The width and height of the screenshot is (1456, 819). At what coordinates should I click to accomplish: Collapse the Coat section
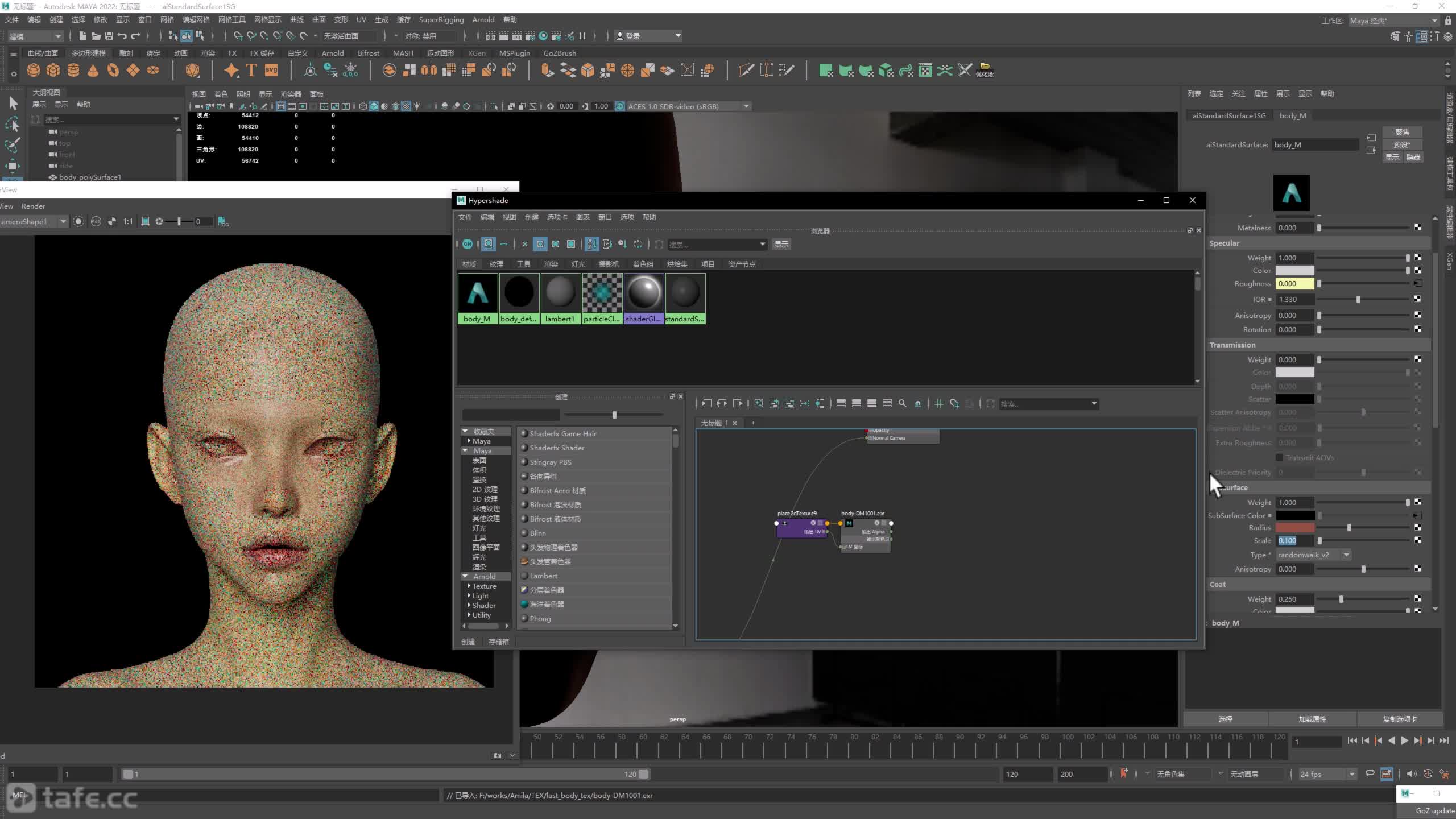coord(1218,584)
